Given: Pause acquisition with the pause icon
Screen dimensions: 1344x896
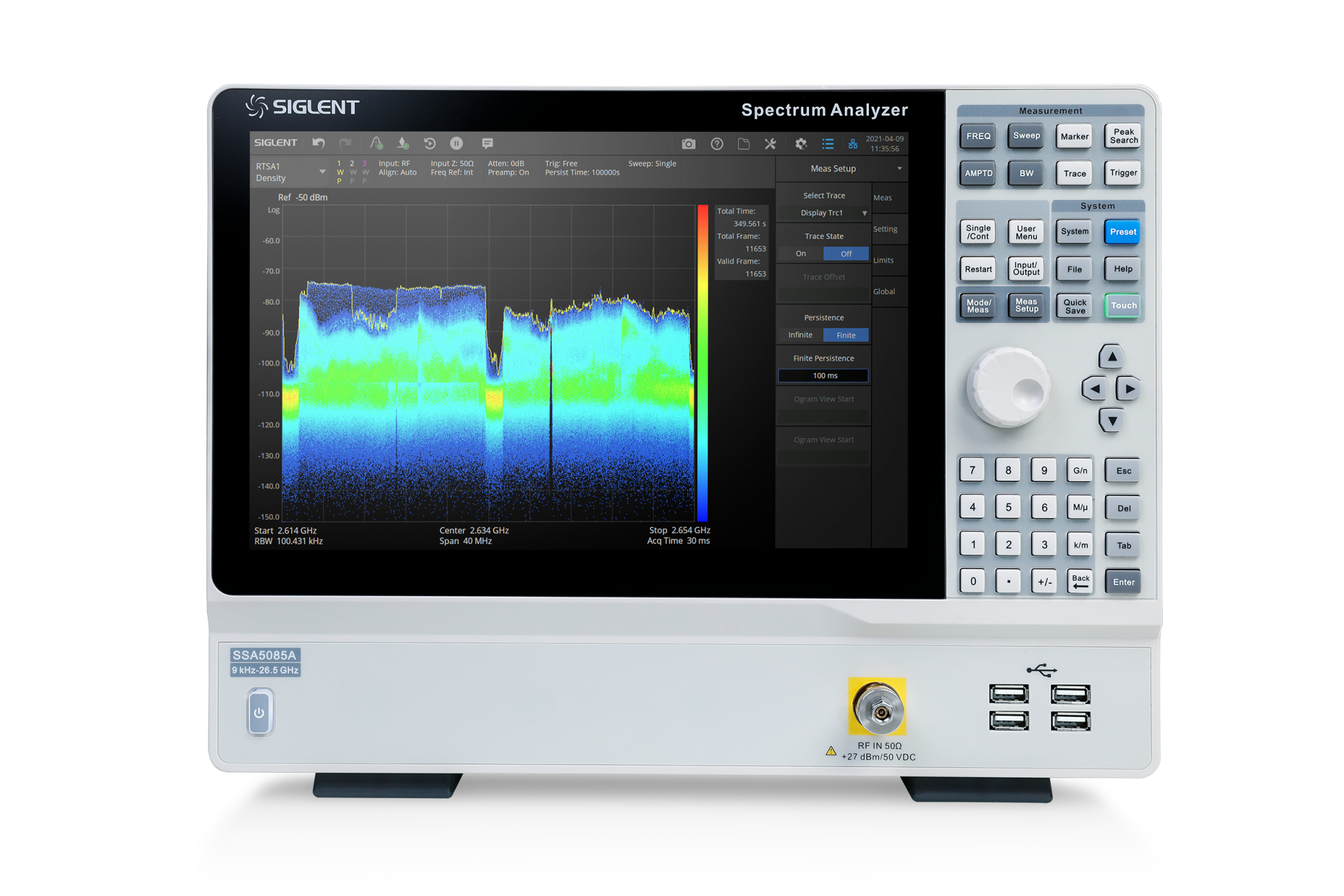Looking at the screenshot, I should [x=457, y=143].
